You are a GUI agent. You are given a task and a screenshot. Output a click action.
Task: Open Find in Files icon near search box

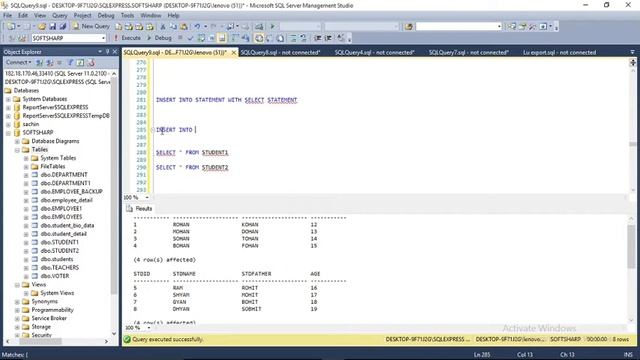(x=408, y=27)
